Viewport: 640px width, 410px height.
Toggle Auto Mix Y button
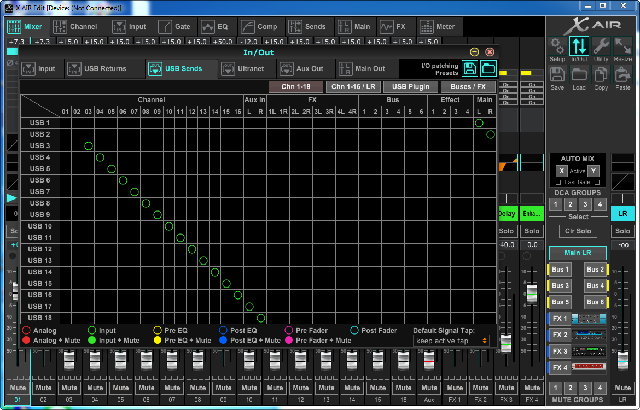click(593, 171)
